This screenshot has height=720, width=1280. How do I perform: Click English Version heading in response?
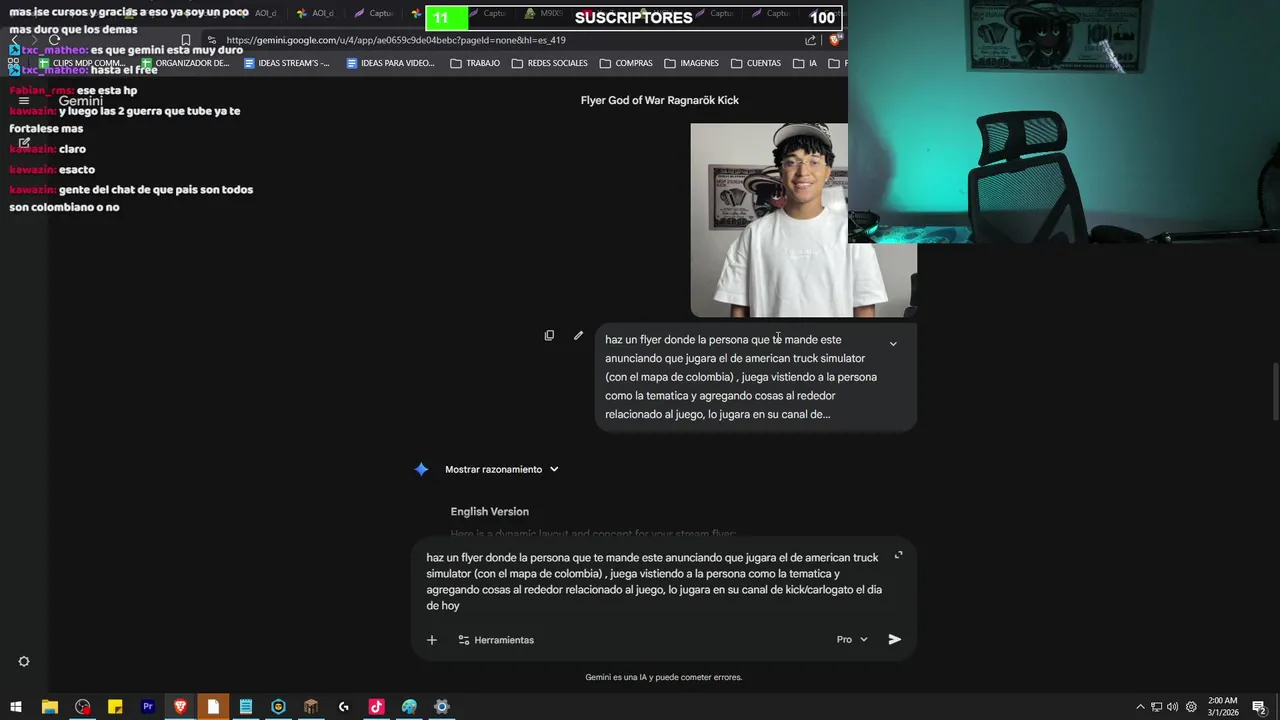[x=489, y=512]
